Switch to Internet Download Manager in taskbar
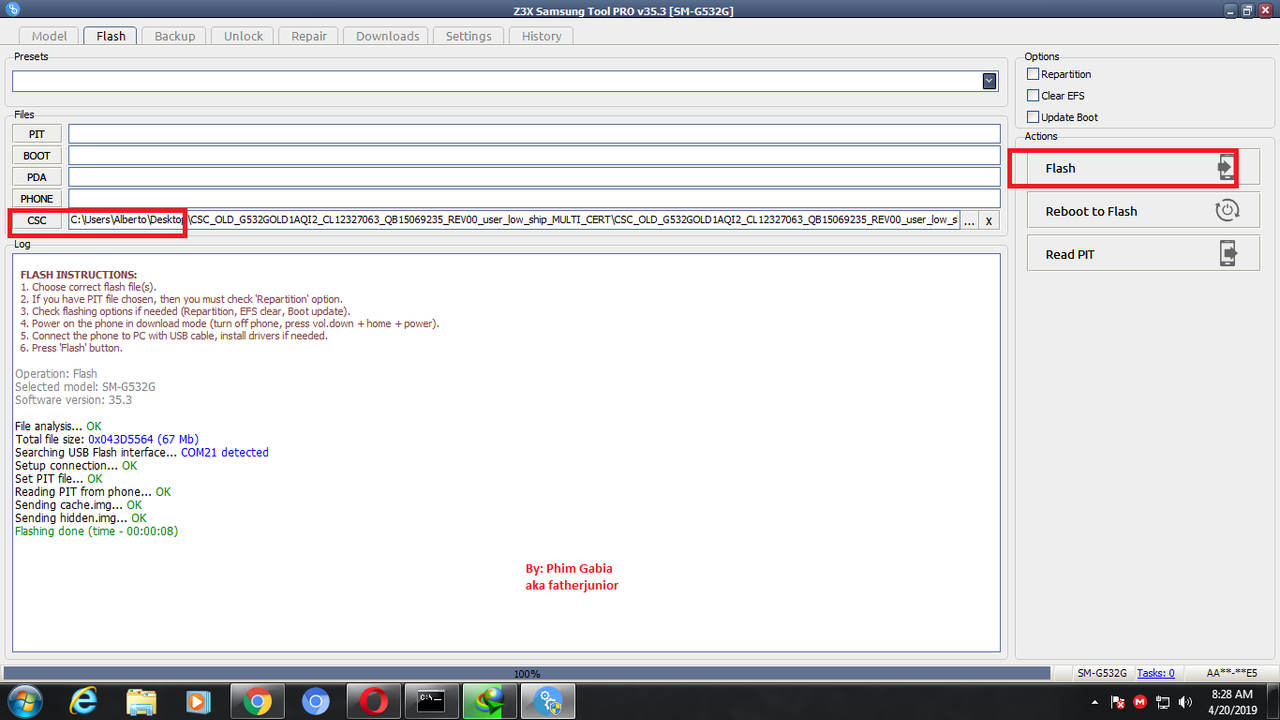 490,701
